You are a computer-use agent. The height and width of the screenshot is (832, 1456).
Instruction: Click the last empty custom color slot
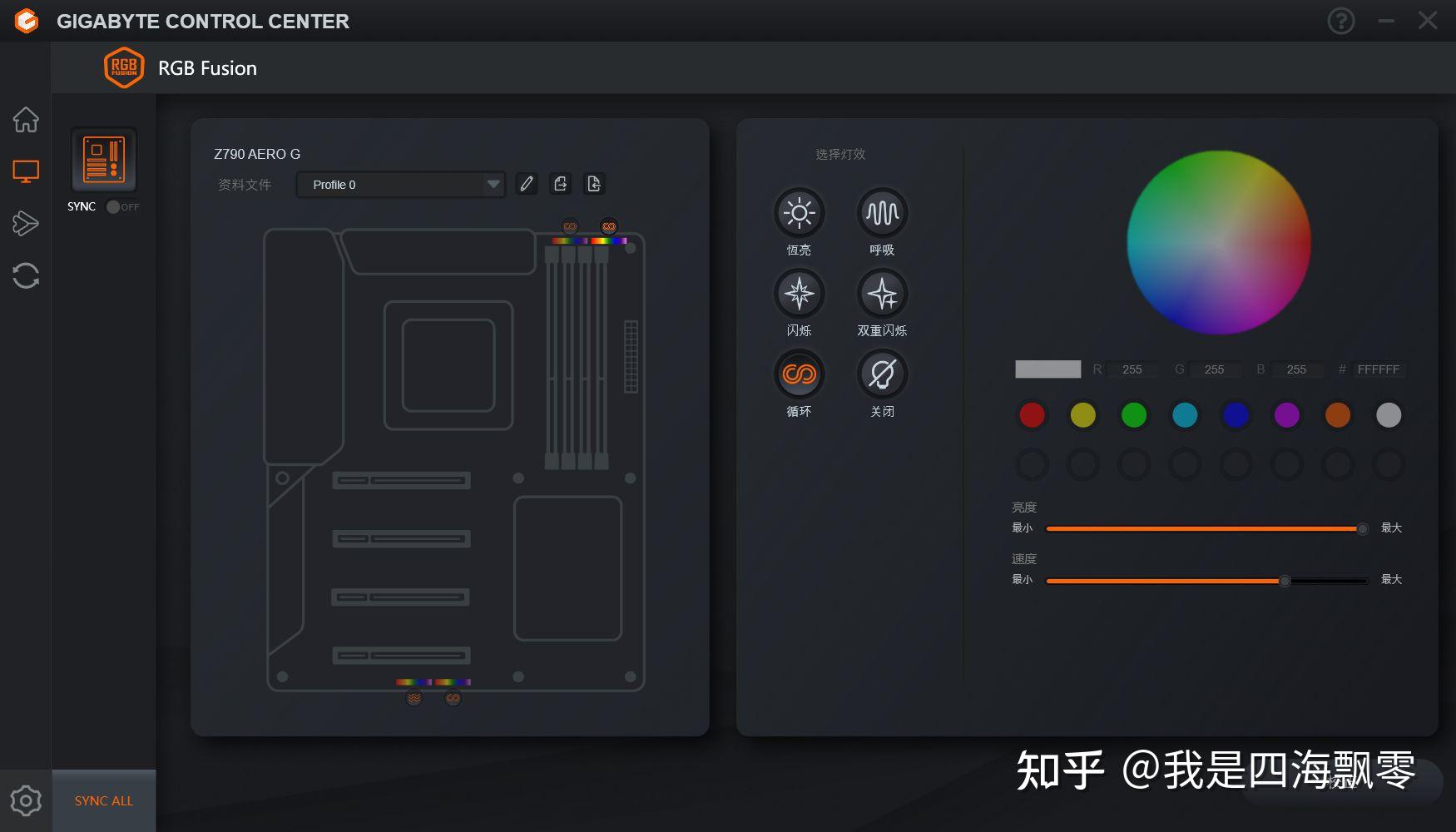pos(1389,464)
